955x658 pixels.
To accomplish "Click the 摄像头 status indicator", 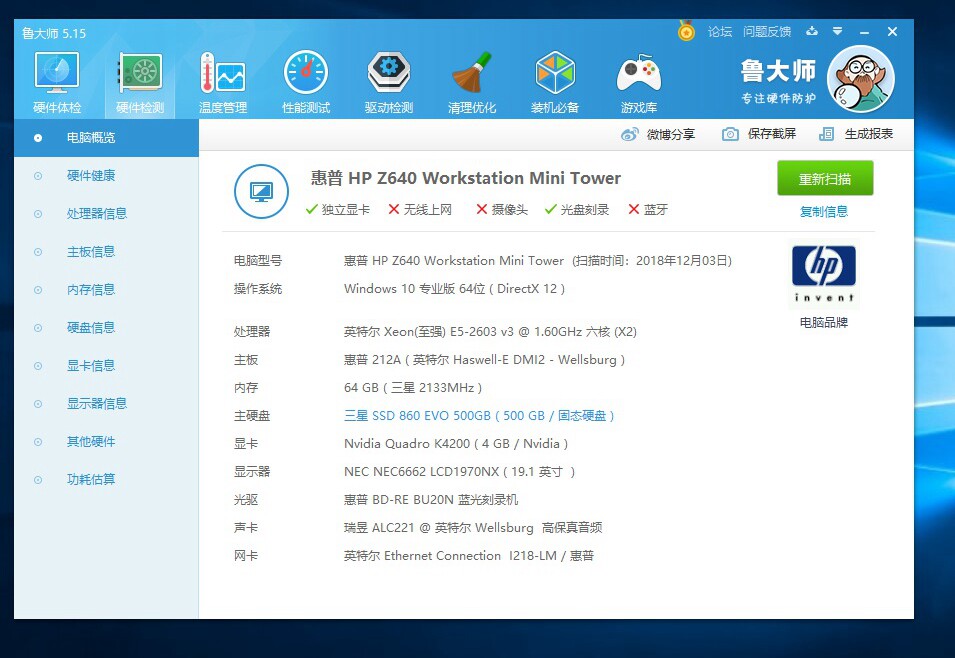I will [x=502, y=210].
